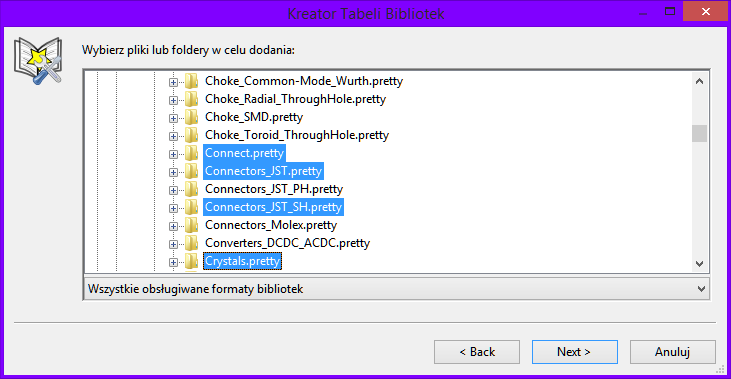Click the Crystals.pretty folder icon
Viewport: 731px width, 379px height.
pyautogui.click(x=191, y=261)
